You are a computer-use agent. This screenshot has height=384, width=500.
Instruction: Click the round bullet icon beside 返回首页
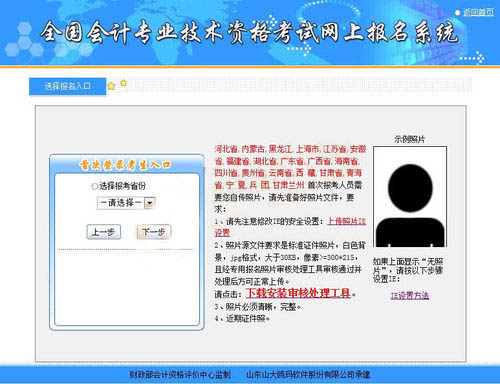click(x=458, y=13)
